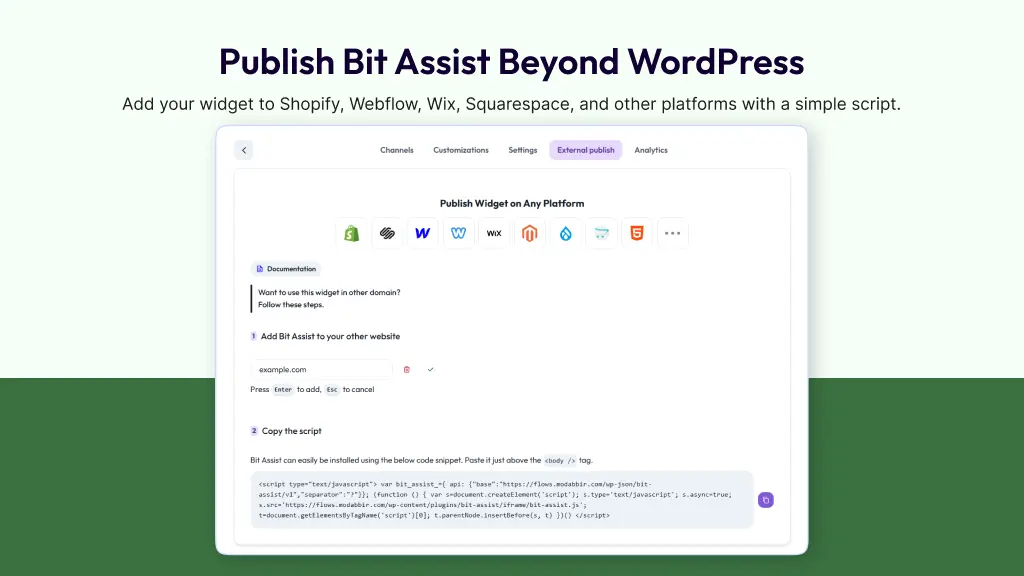Viewport: 1024px width, 576px height.
Task: Focus the example.com domain input field
Action: tap(321, 370)
